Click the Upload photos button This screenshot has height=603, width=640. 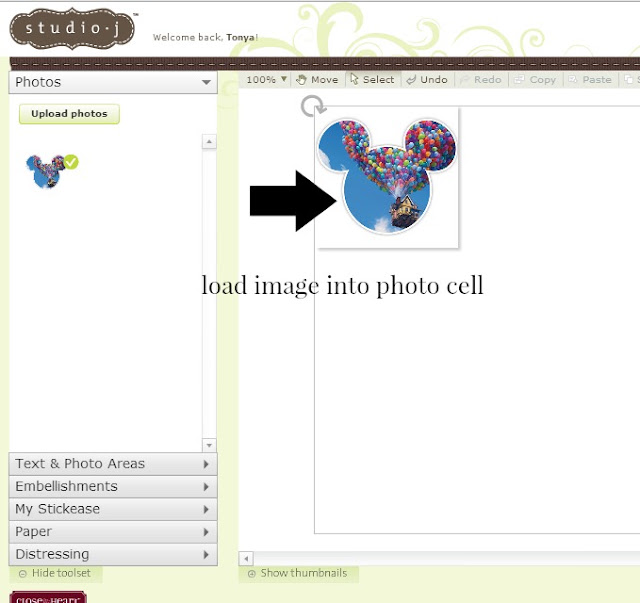coord(69,114)
